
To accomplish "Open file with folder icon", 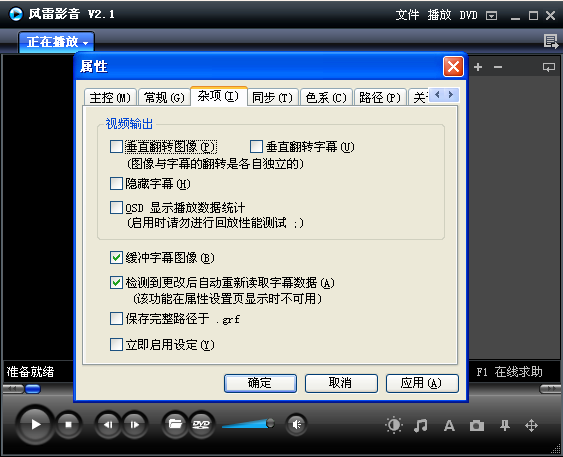I will (175, 424).
